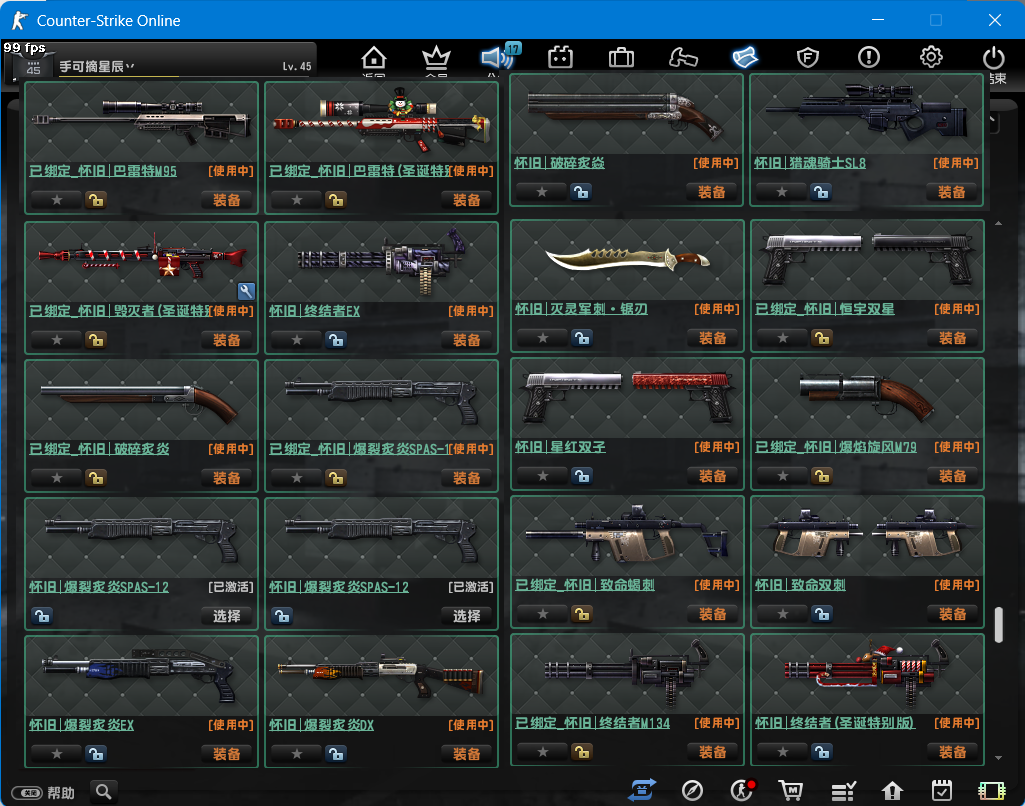Click the wrench icon on 毁灭者 weapon card

pyautogui.click(x=246, y=291)
